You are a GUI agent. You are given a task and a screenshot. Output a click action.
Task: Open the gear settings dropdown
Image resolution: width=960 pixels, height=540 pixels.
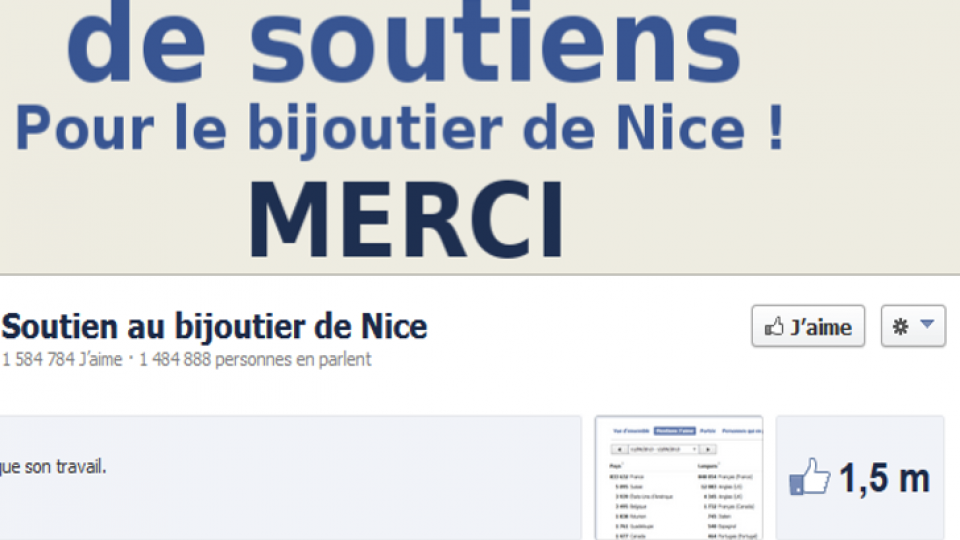click(x=913, y=326)
